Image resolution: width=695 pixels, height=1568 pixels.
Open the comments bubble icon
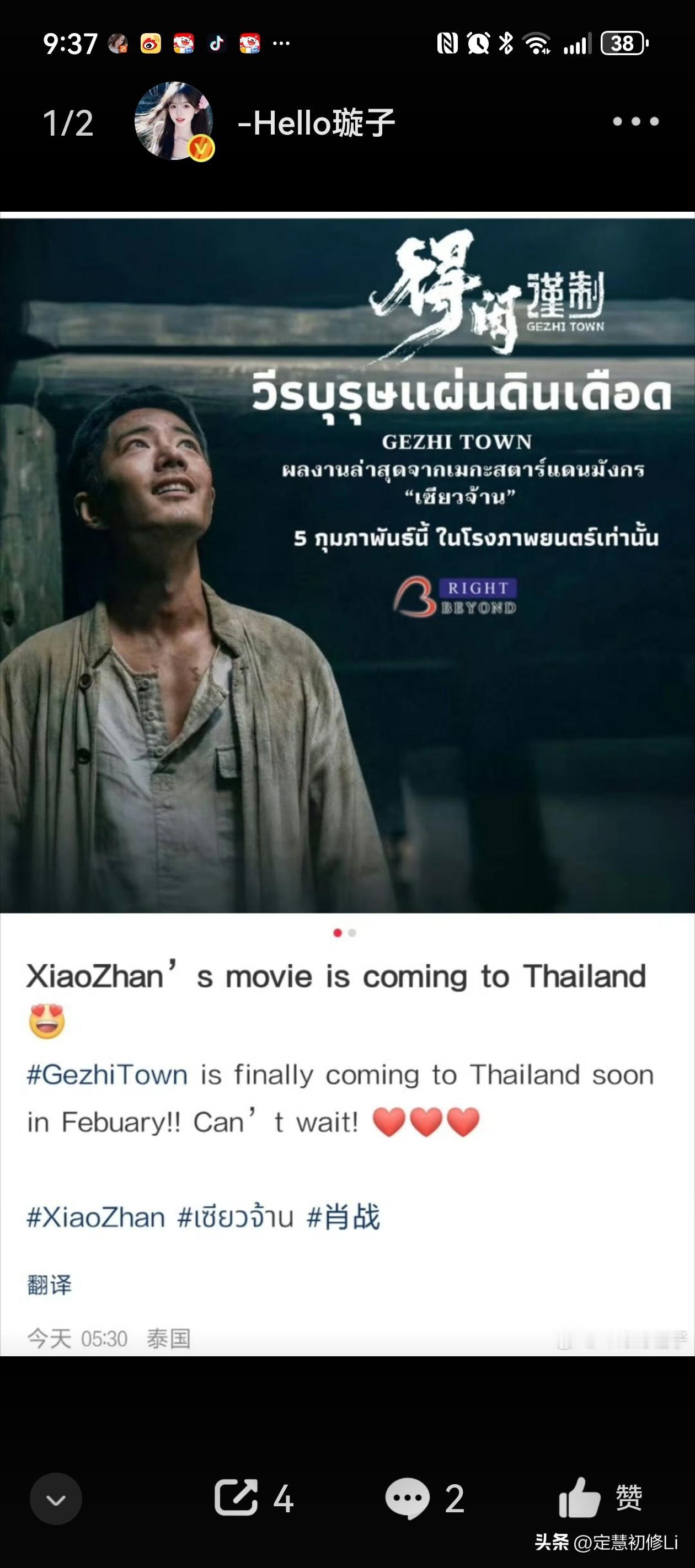pyautogui.click(x=408, y=1498)
